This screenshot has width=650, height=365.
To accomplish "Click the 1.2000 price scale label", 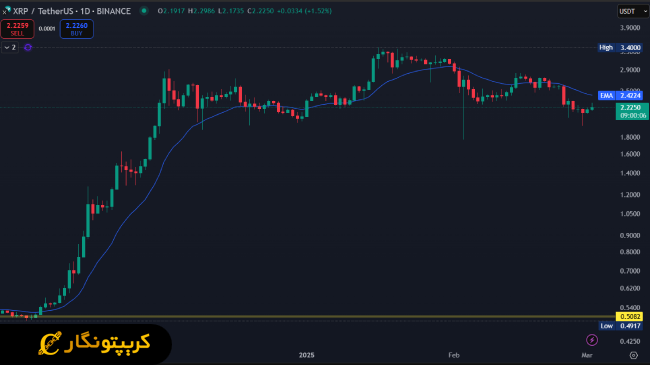I will click(x=630, y=195).
